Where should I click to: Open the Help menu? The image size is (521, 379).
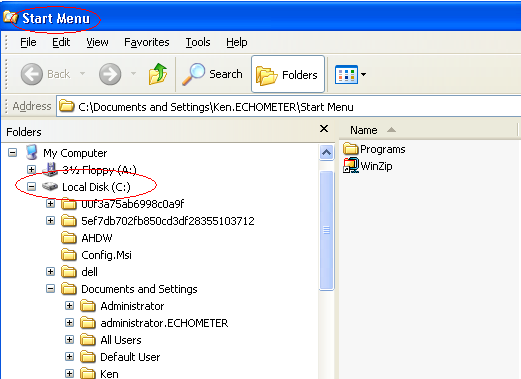237,42
